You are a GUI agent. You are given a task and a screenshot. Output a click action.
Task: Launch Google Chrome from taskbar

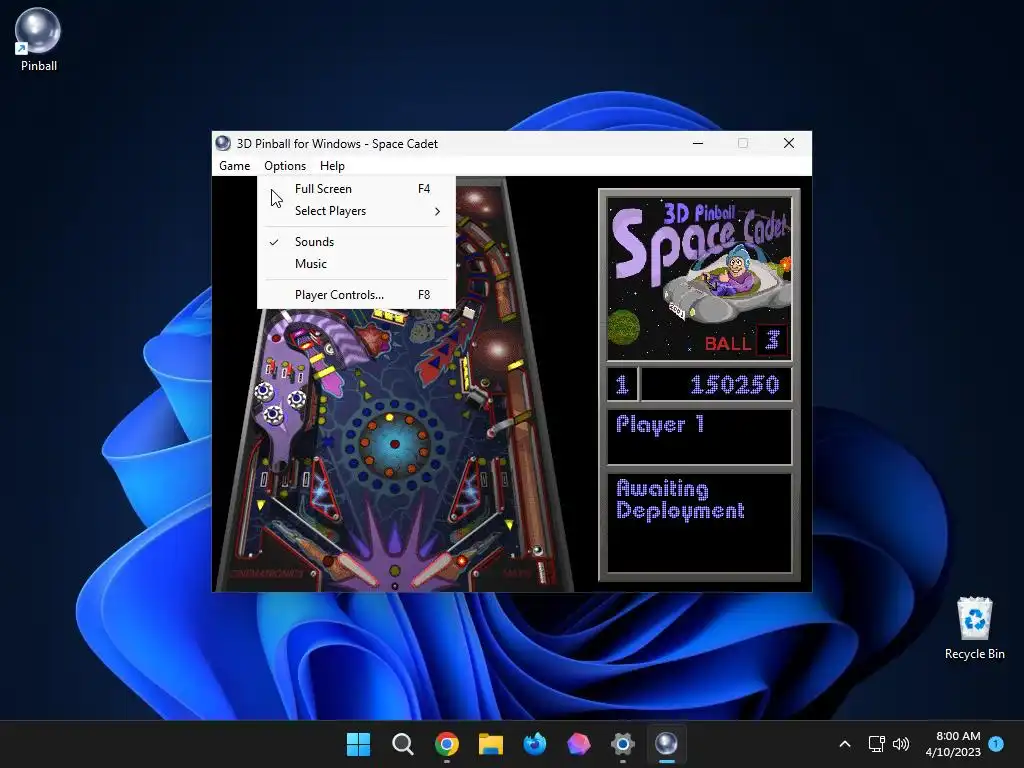point(447,744)
